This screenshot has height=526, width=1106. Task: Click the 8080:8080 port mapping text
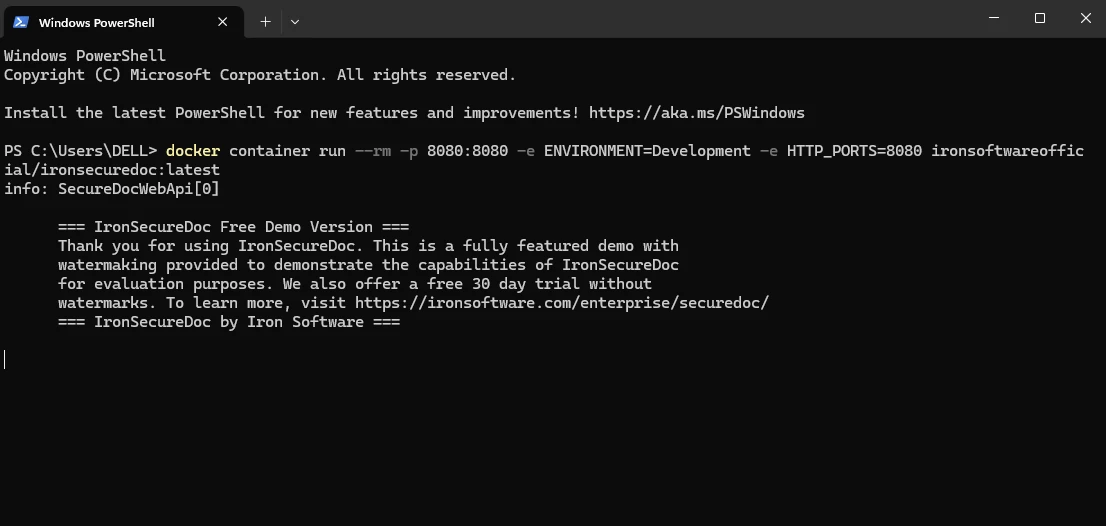click(x=467, y=151)
